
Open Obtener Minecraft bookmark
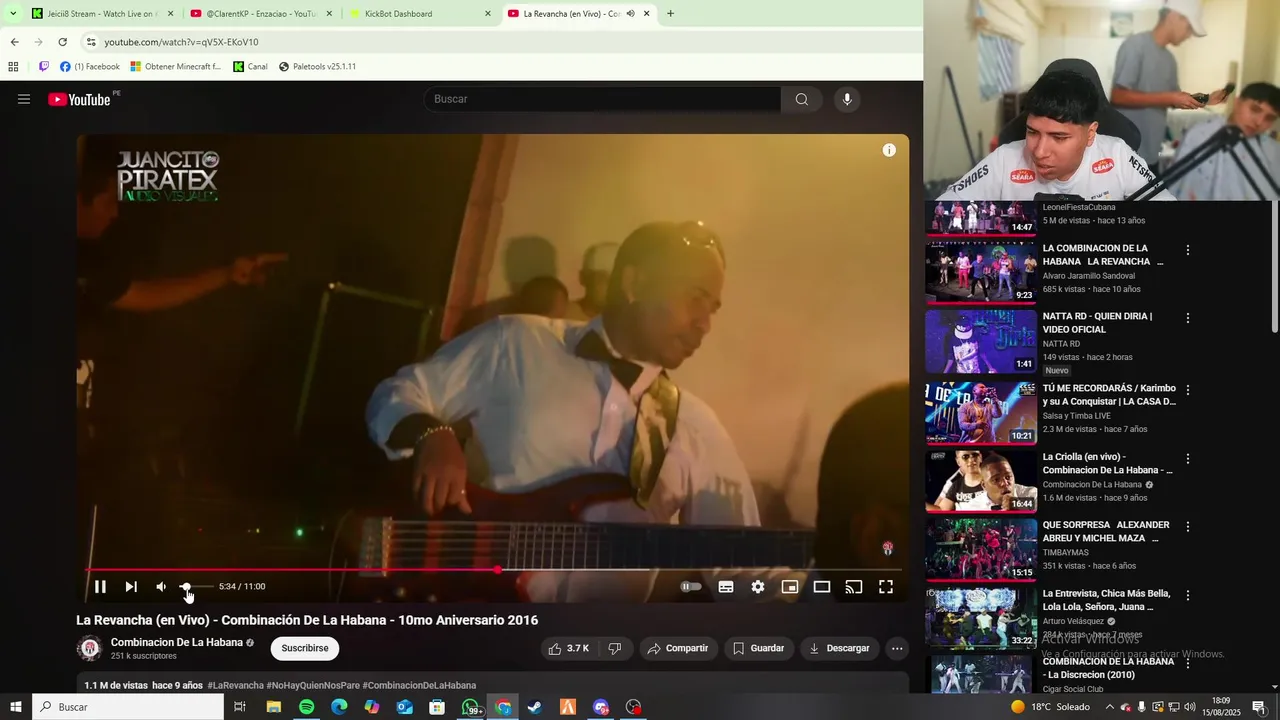[176, 67]
